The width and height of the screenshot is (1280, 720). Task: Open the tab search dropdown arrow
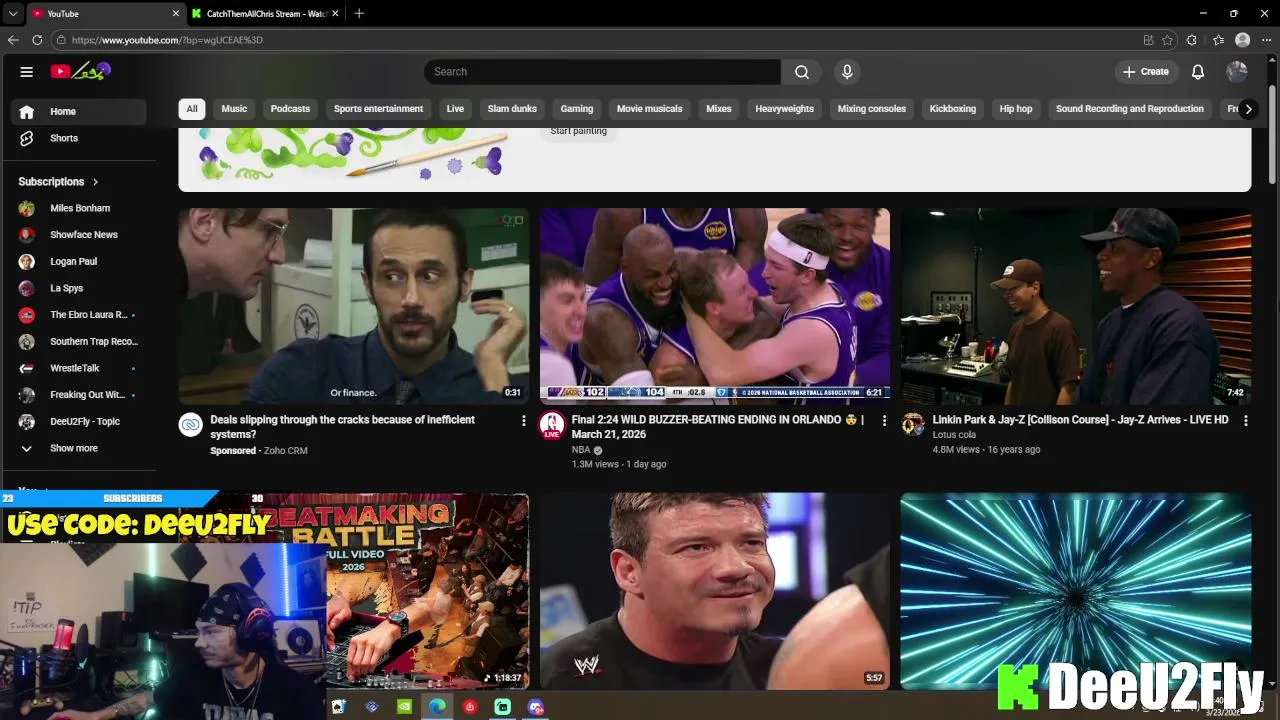coord(12,14)
